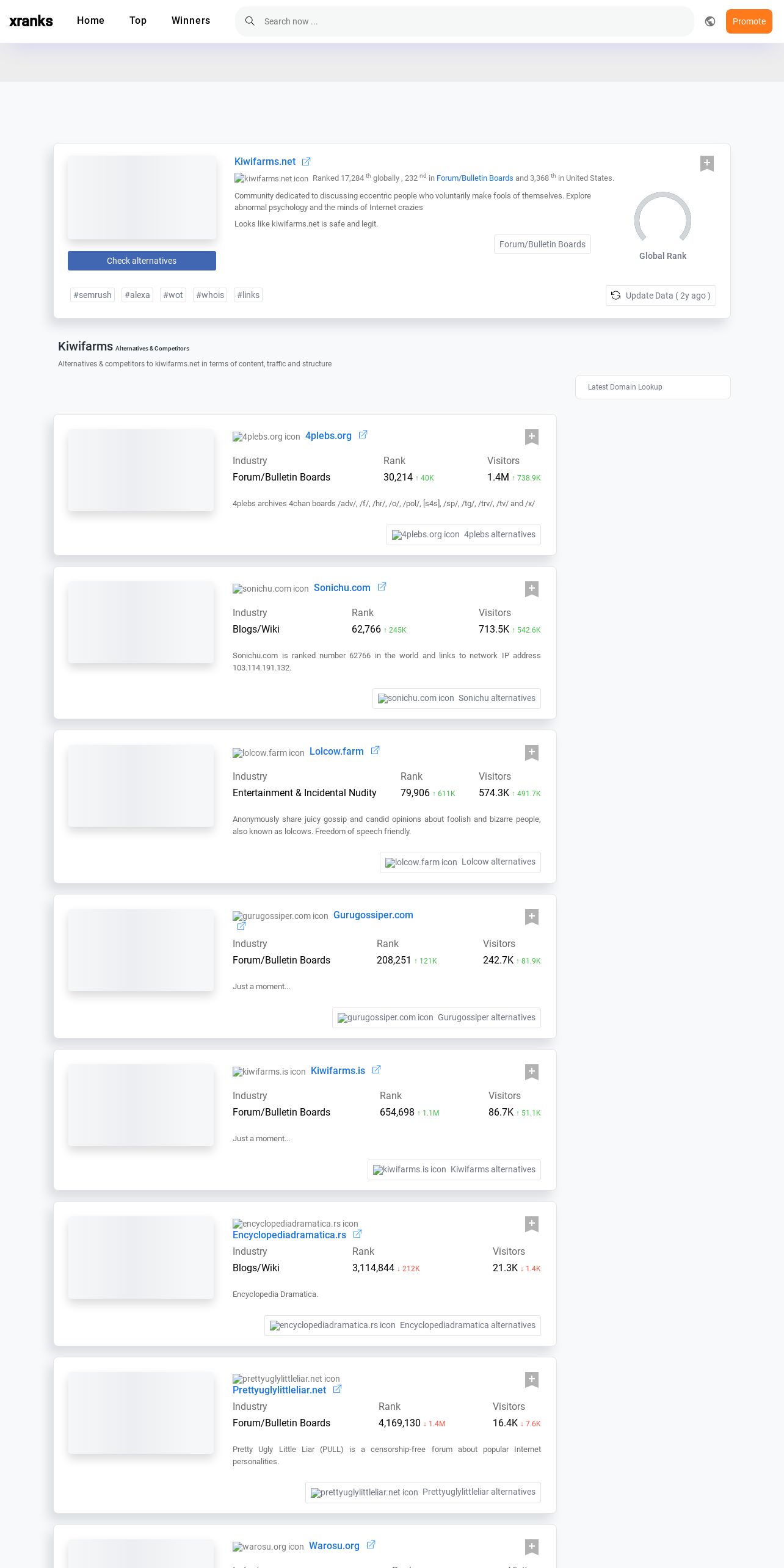Click the globe language icon
The width and height of the screenshot is (784, 1568).
pos(710,21)
